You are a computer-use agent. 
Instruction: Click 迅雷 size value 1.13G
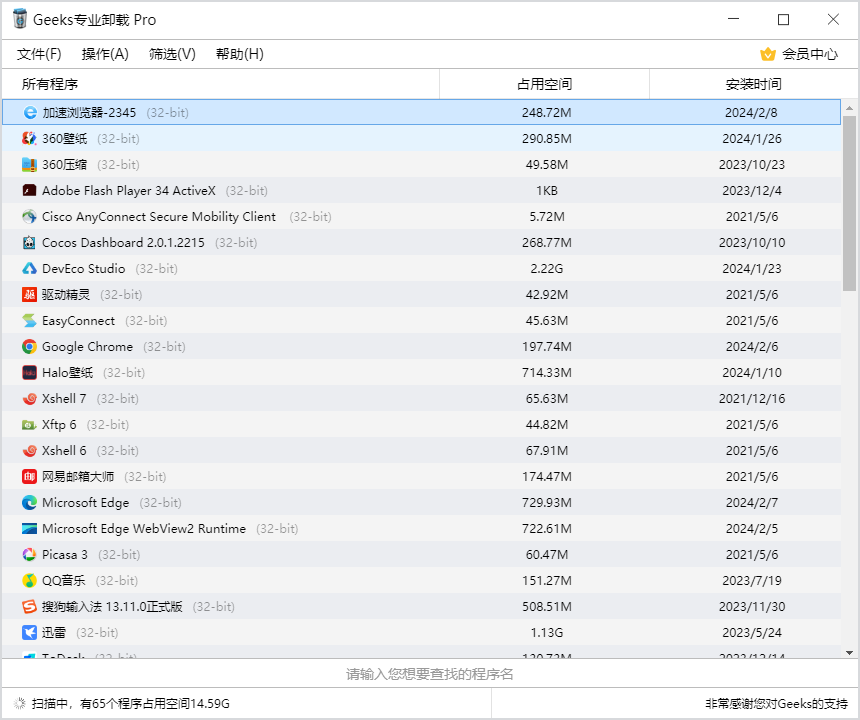pyautogui.click(x=547, y=633)
